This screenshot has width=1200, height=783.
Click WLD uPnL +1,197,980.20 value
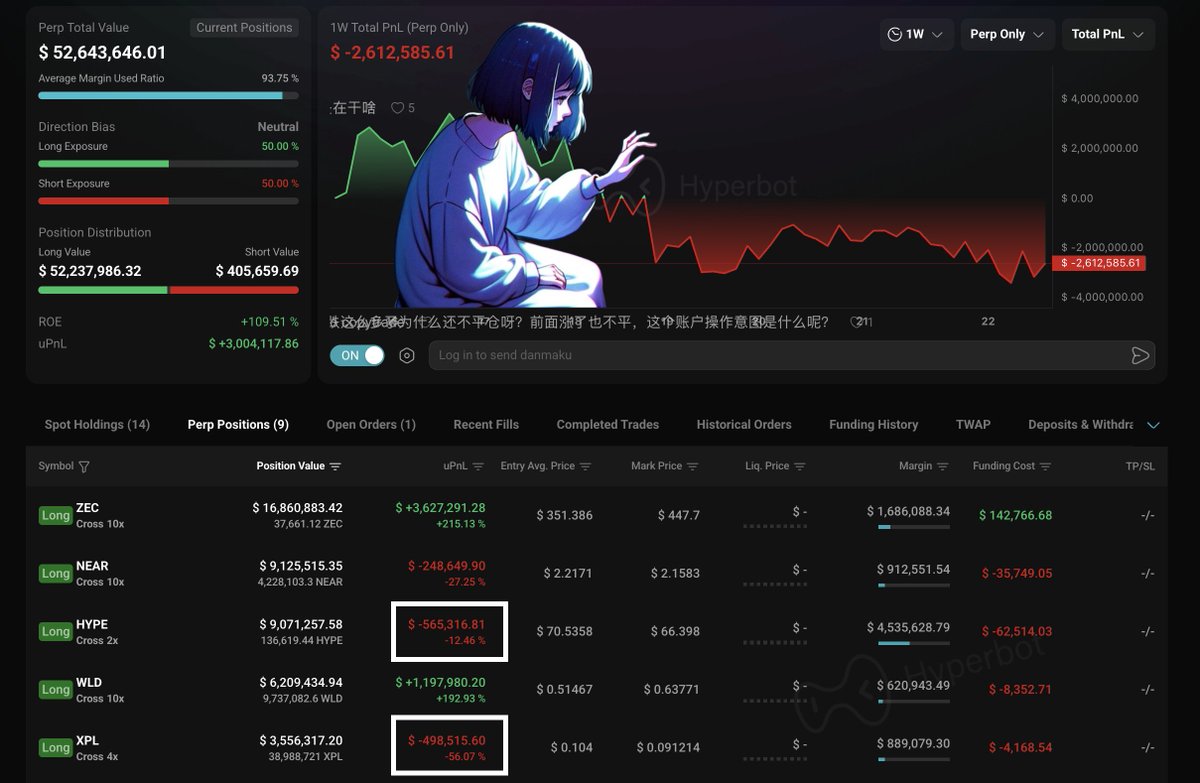coord(441,682)
